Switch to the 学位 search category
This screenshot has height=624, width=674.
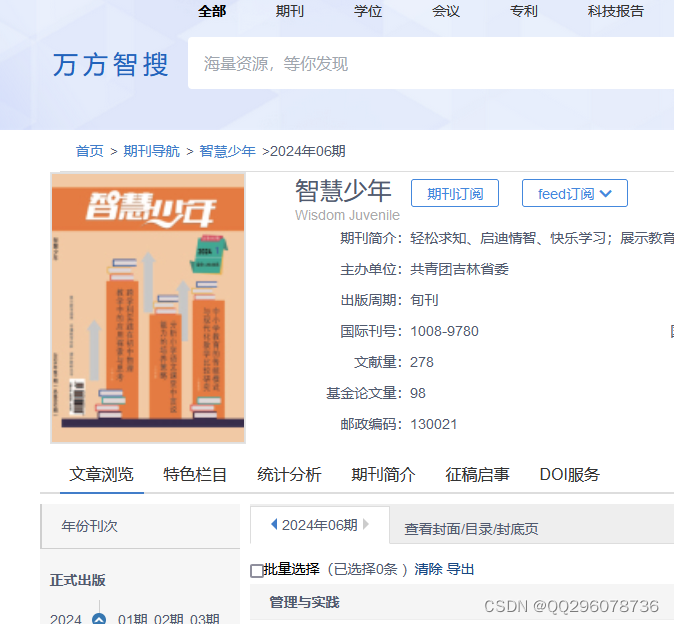[x=368, y=11]
